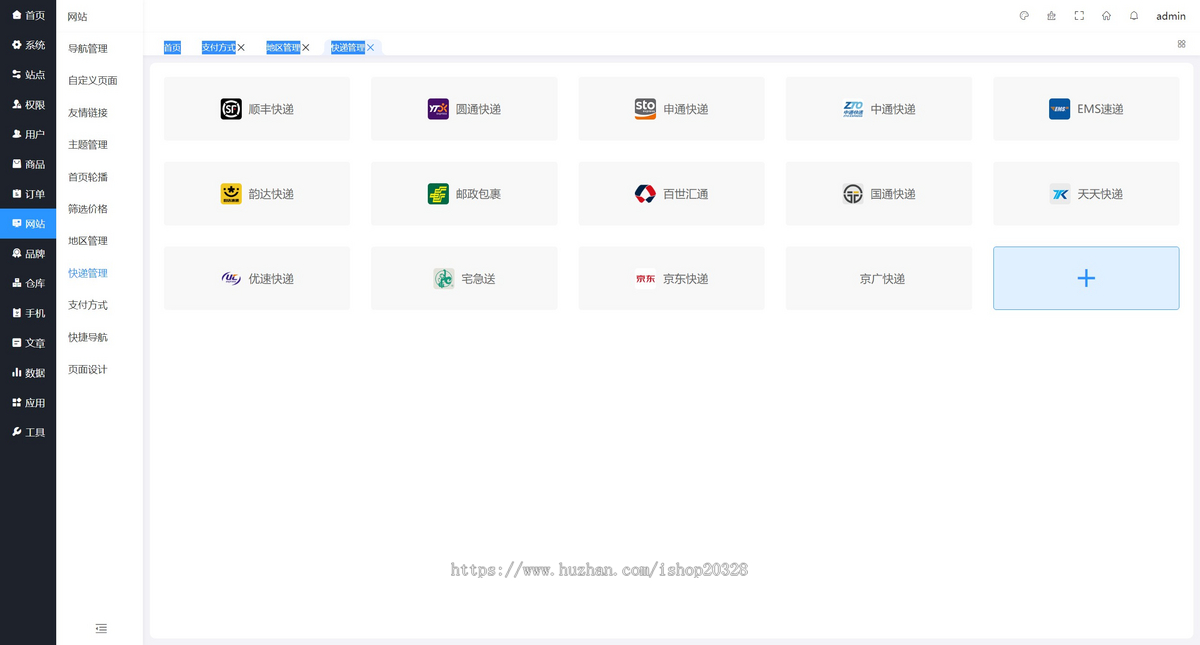Click the 网站 submenu header title
The width and height of the screenshot is (1200, 645).
click(77, 16)
